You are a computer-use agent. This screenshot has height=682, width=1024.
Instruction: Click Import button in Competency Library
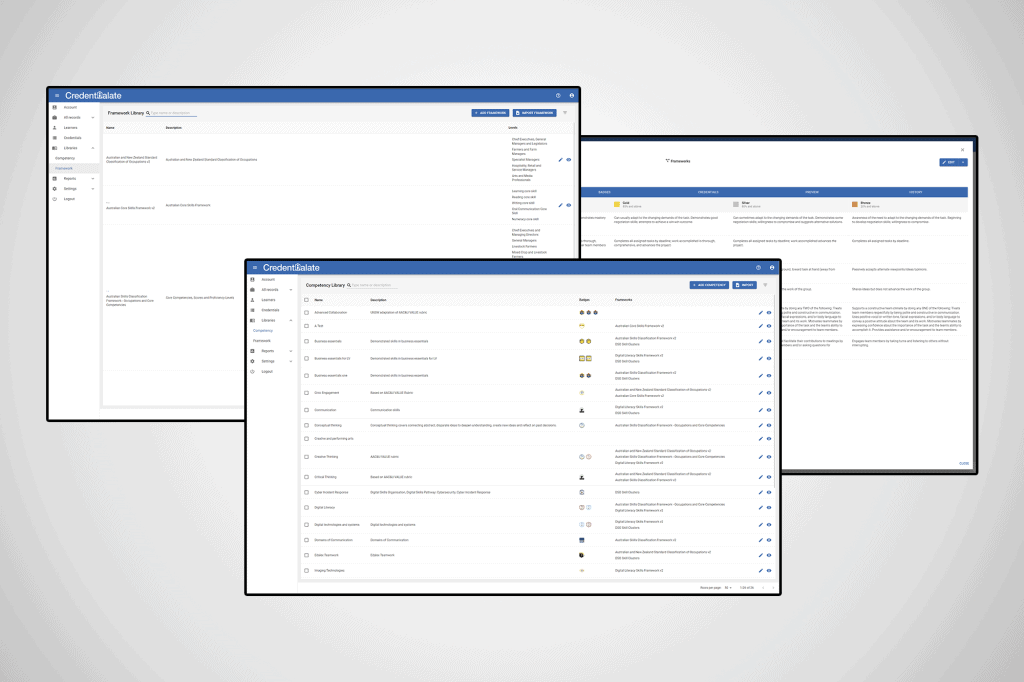[744, 285]
